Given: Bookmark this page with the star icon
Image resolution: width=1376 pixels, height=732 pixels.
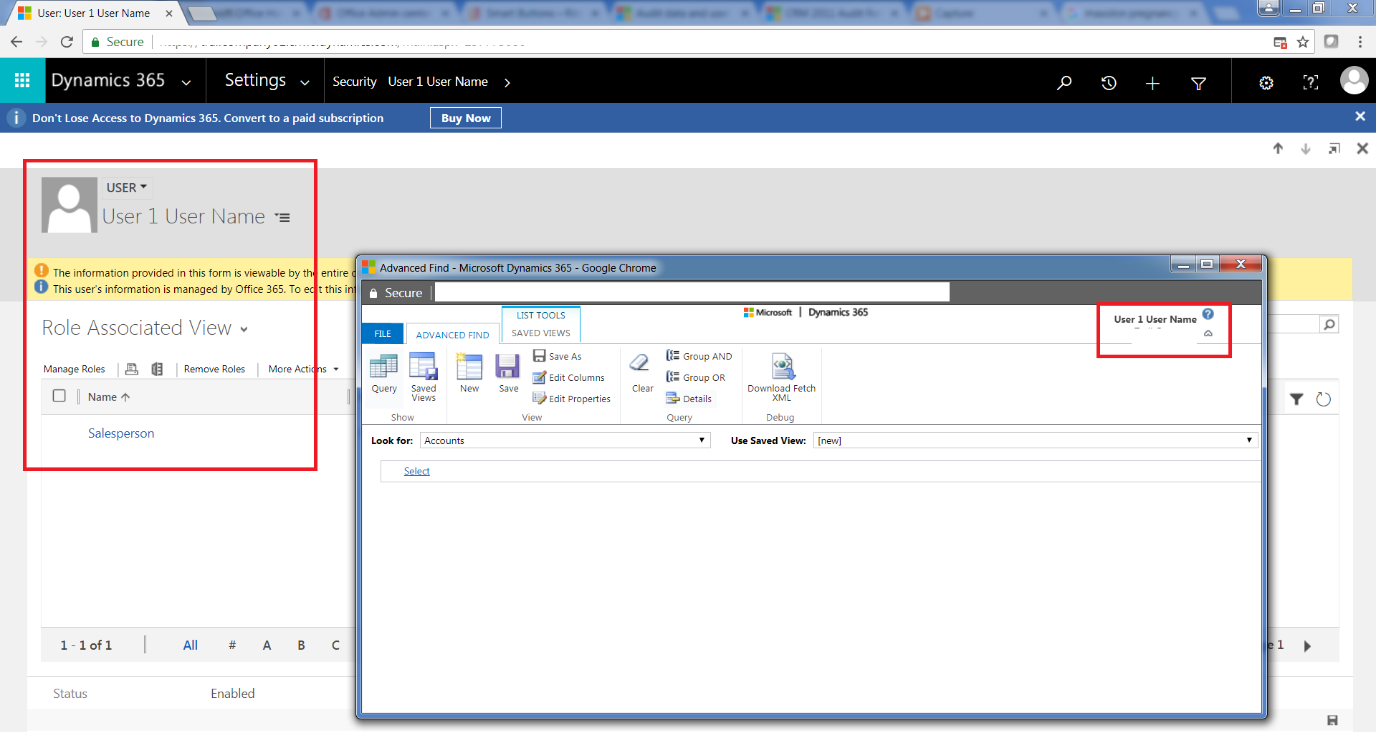Looking at the screenshot, I should click(1303, 42).
